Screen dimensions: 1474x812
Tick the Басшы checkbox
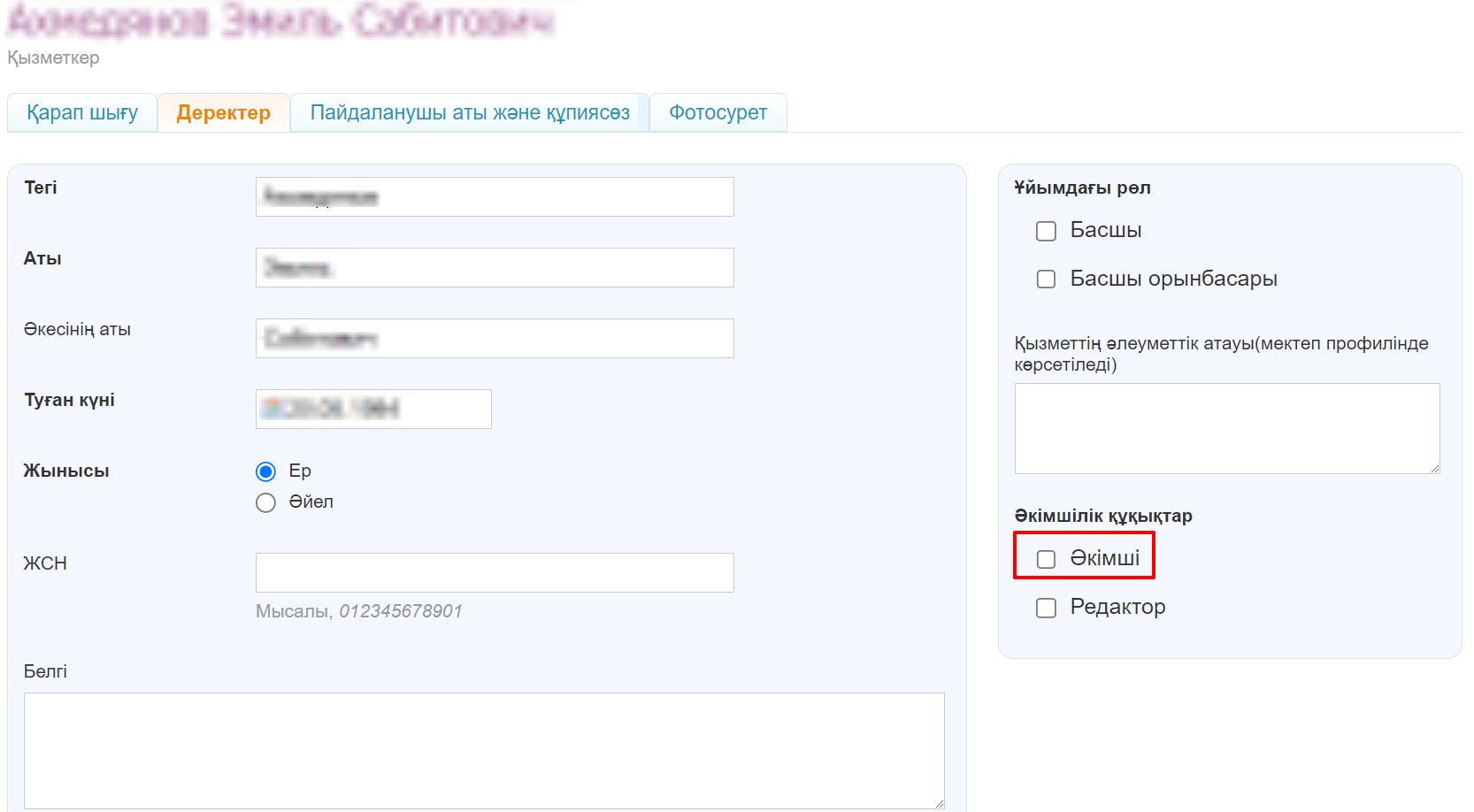point(1046,231)
